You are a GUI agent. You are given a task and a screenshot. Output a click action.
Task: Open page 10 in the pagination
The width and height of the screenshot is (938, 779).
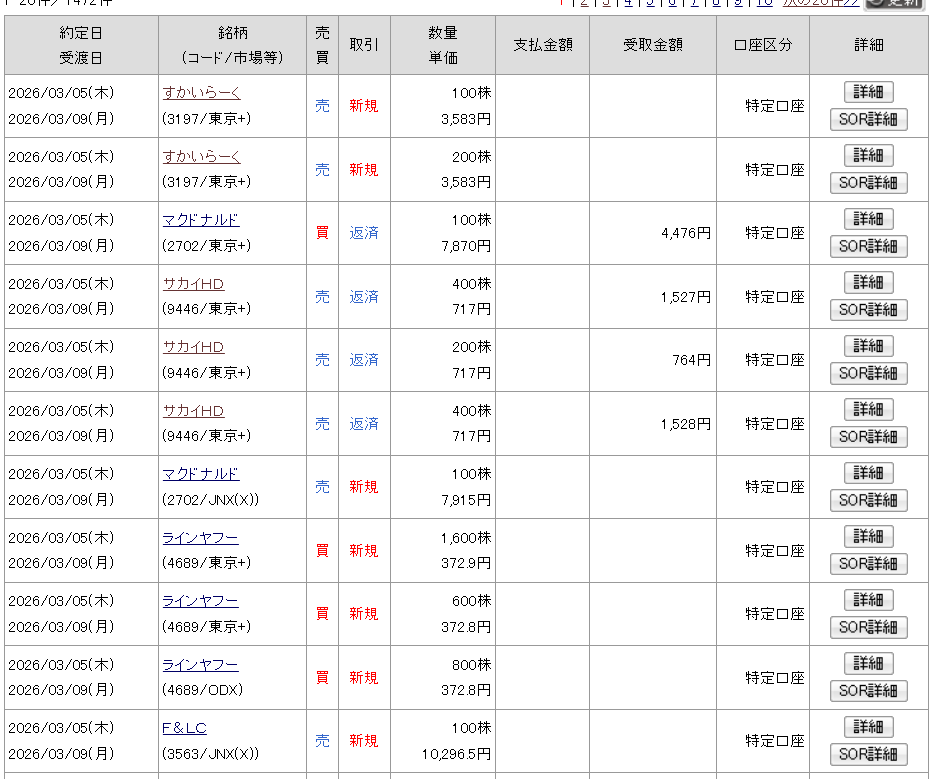click(764, 3)
